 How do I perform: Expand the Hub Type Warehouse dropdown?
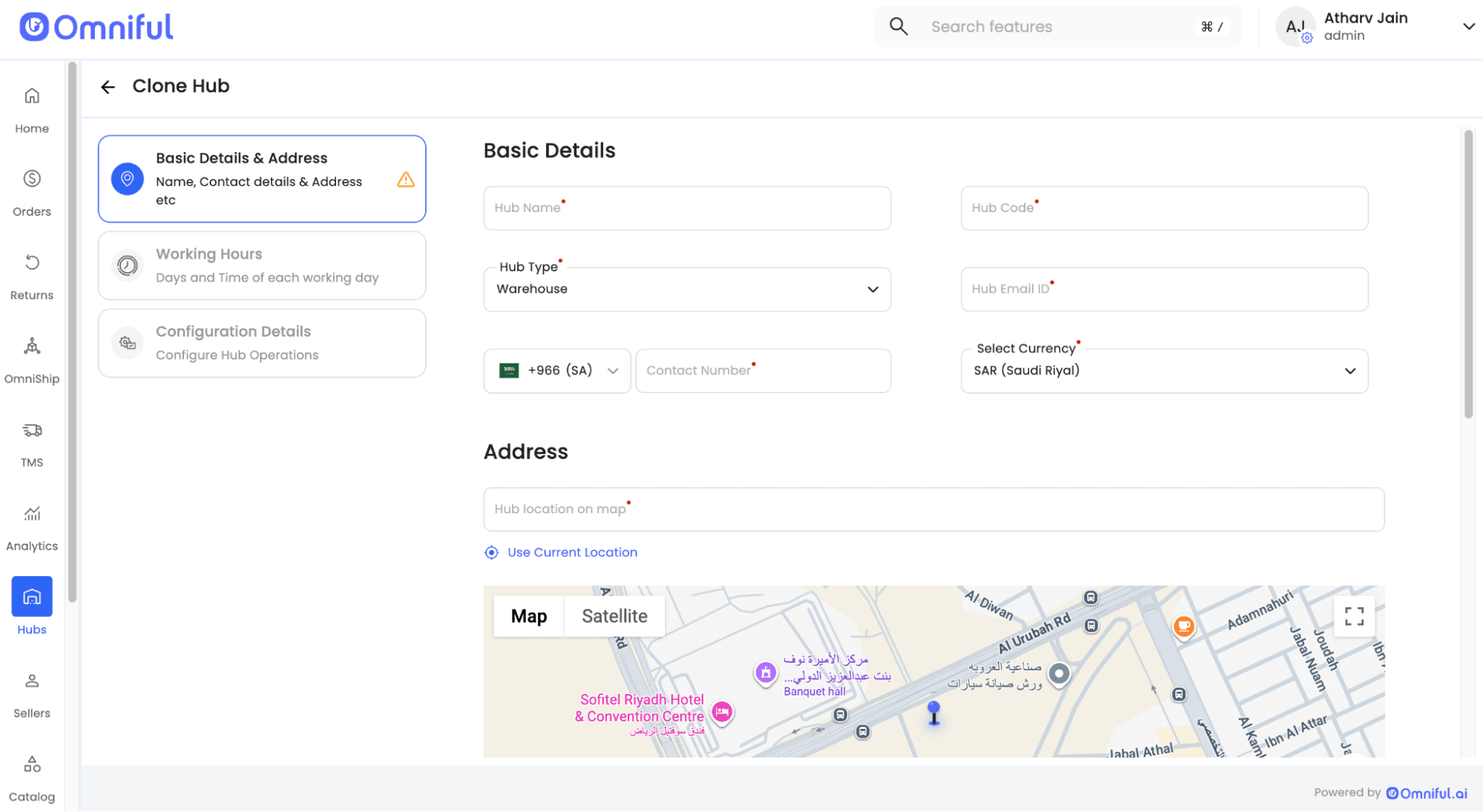pos(686,289)
